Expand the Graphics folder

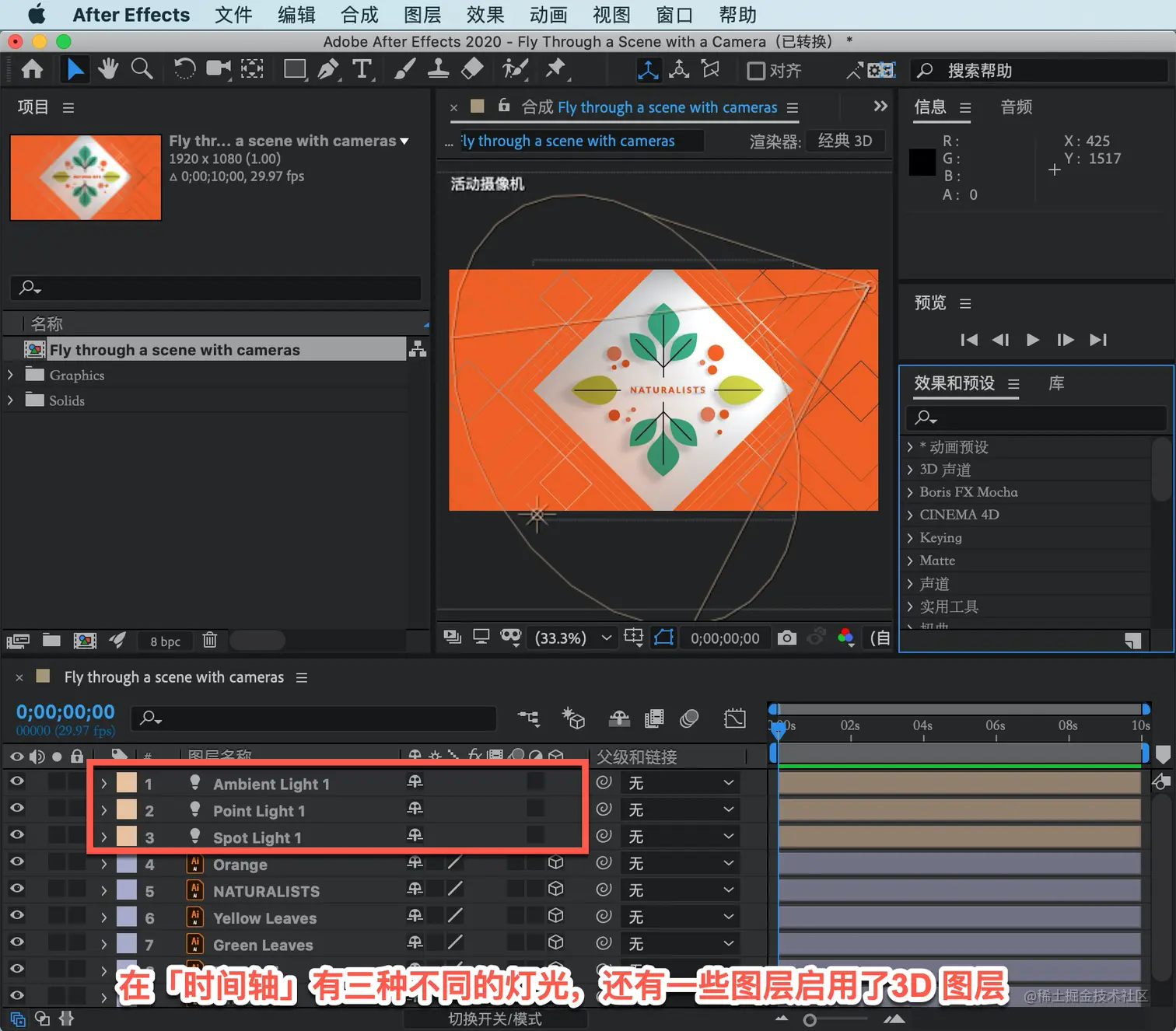point(10,375)
